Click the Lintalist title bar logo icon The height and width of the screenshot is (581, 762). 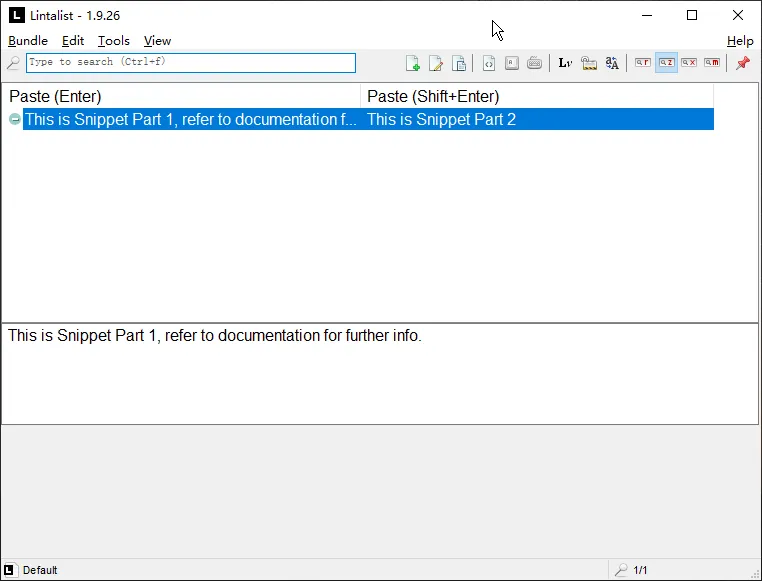coord(17,16)
